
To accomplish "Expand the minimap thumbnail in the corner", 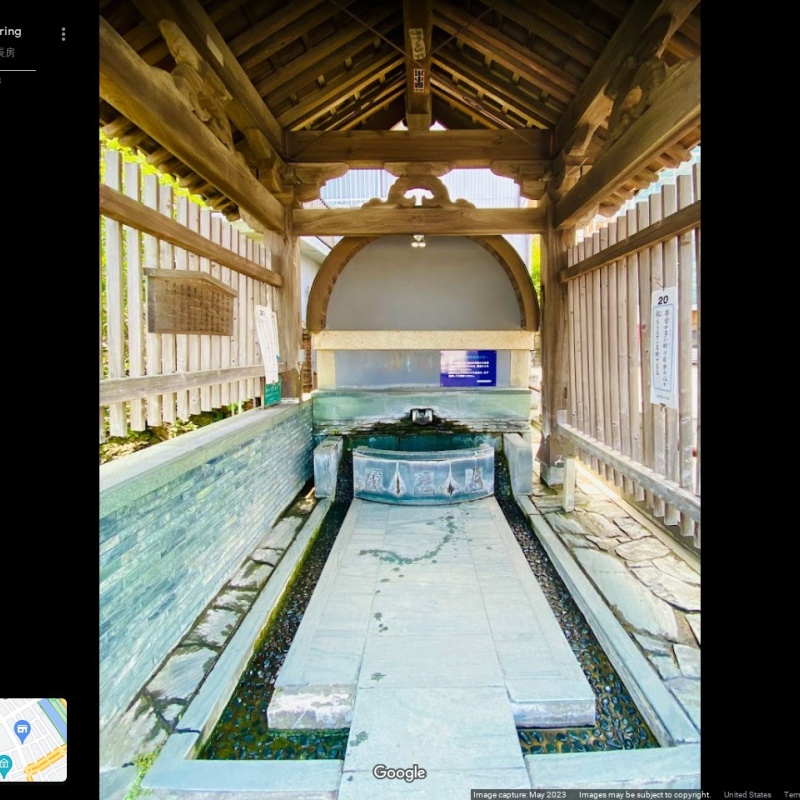I will pyautogui.click(x=33, y=740).
